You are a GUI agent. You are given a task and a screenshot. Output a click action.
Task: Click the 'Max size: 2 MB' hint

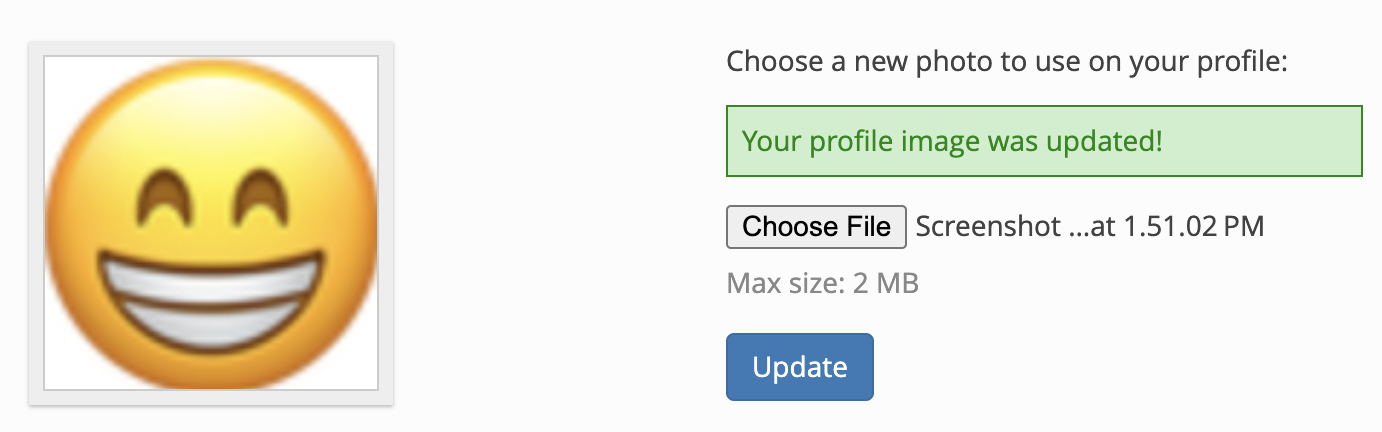tap(822, 284)
